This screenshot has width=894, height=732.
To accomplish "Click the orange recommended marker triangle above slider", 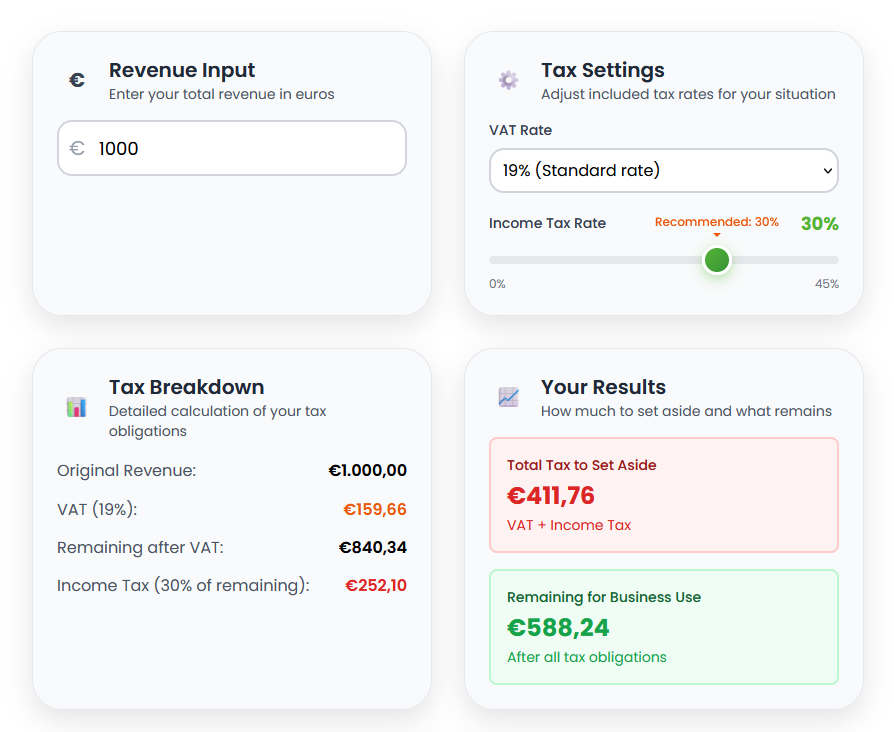I will click(x=717, y=235).
